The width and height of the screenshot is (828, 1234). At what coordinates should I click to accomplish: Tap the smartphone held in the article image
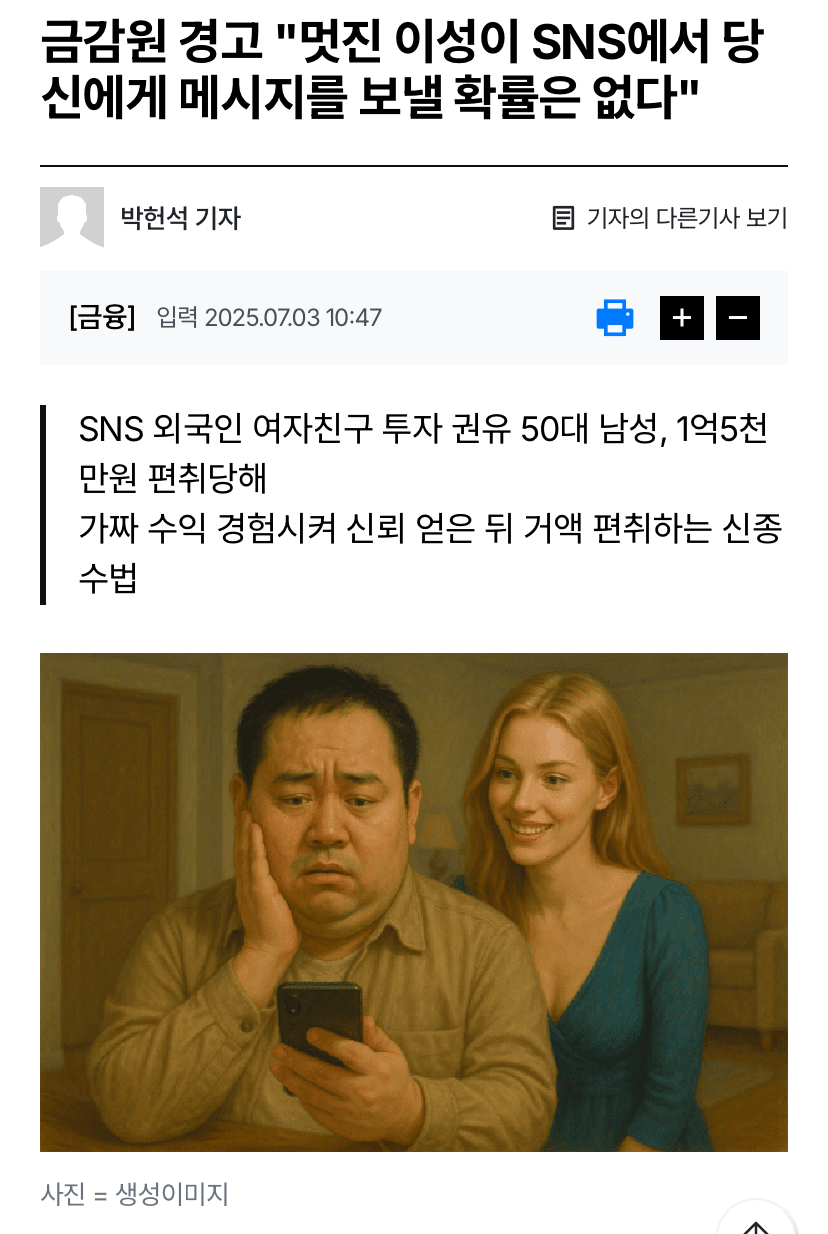click(x=319, y=1025)
